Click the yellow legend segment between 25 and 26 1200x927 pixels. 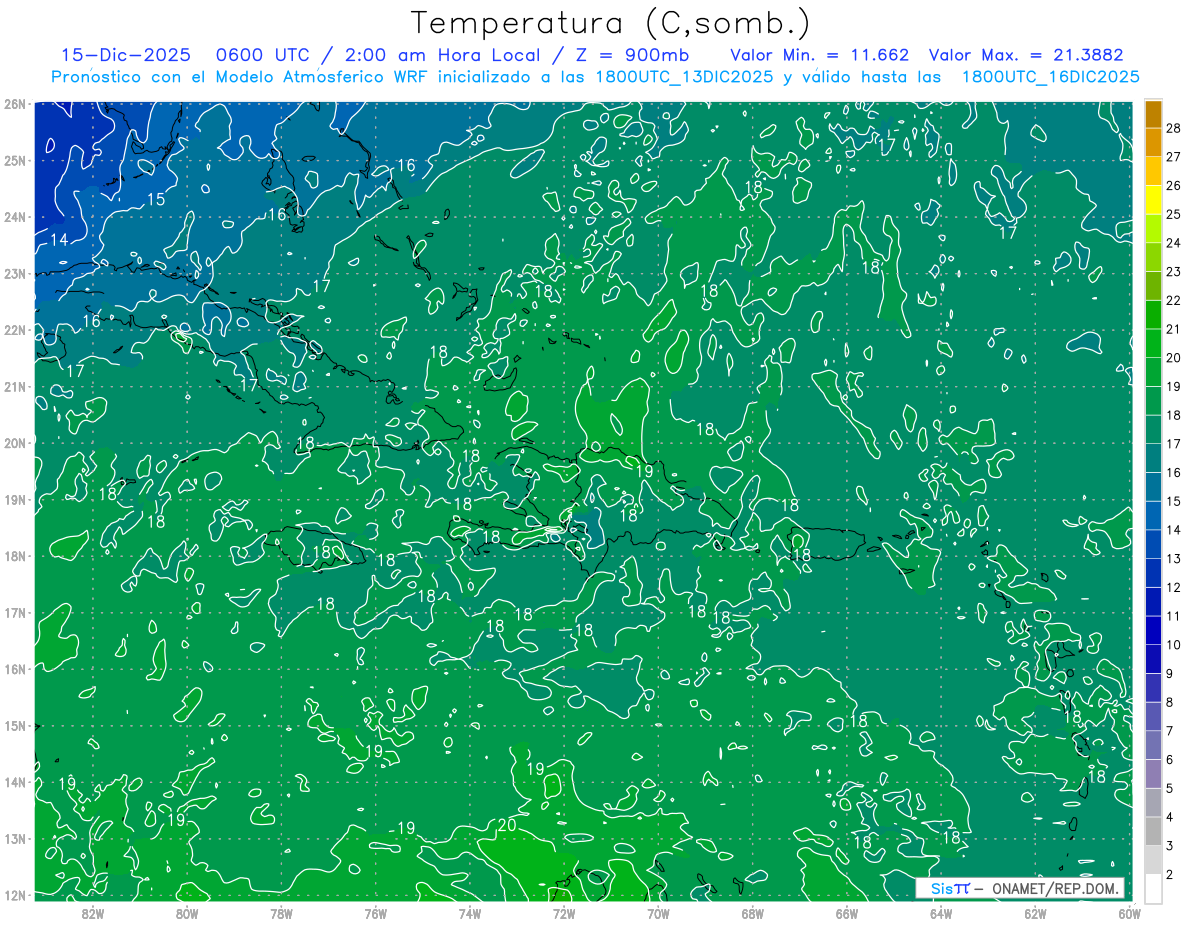(1153, 199)
